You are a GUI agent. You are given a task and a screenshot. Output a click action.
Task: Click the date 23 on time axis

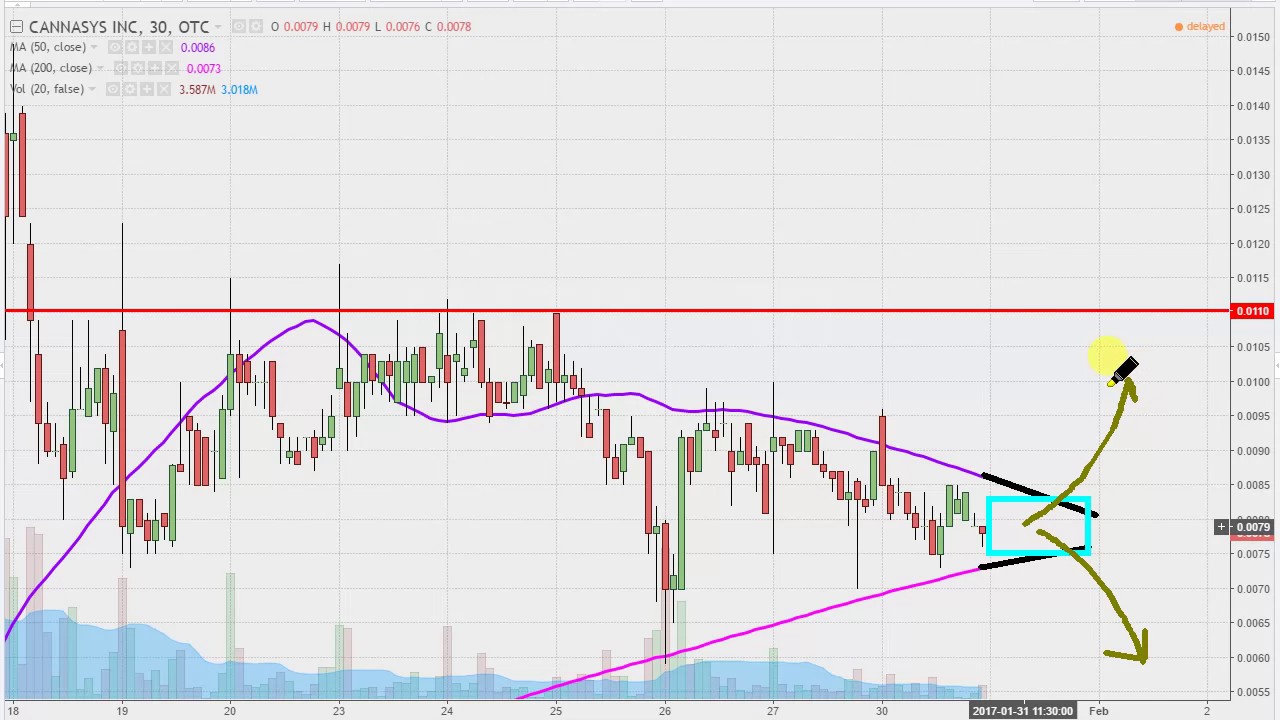point(339,711)
